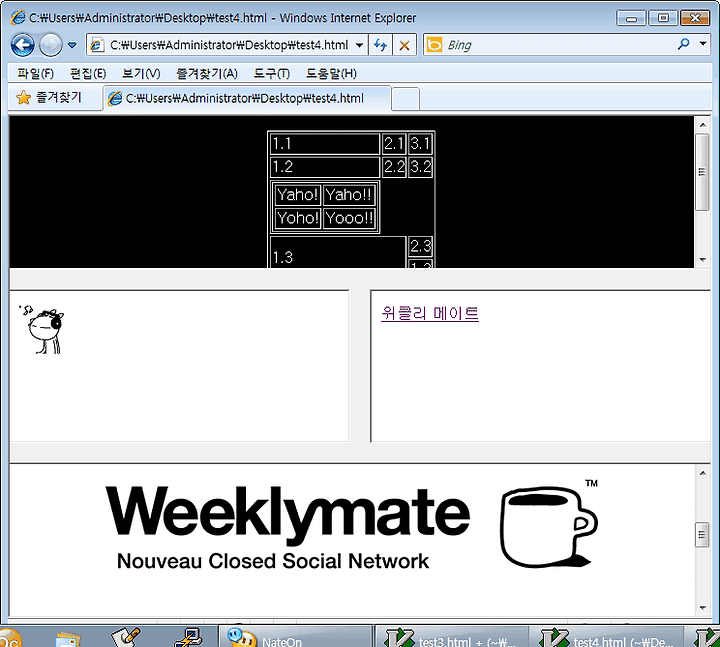This screenshot has width=720, height=647.
Task: Expand the address bar history dropdown
Action: click(360, 45)
